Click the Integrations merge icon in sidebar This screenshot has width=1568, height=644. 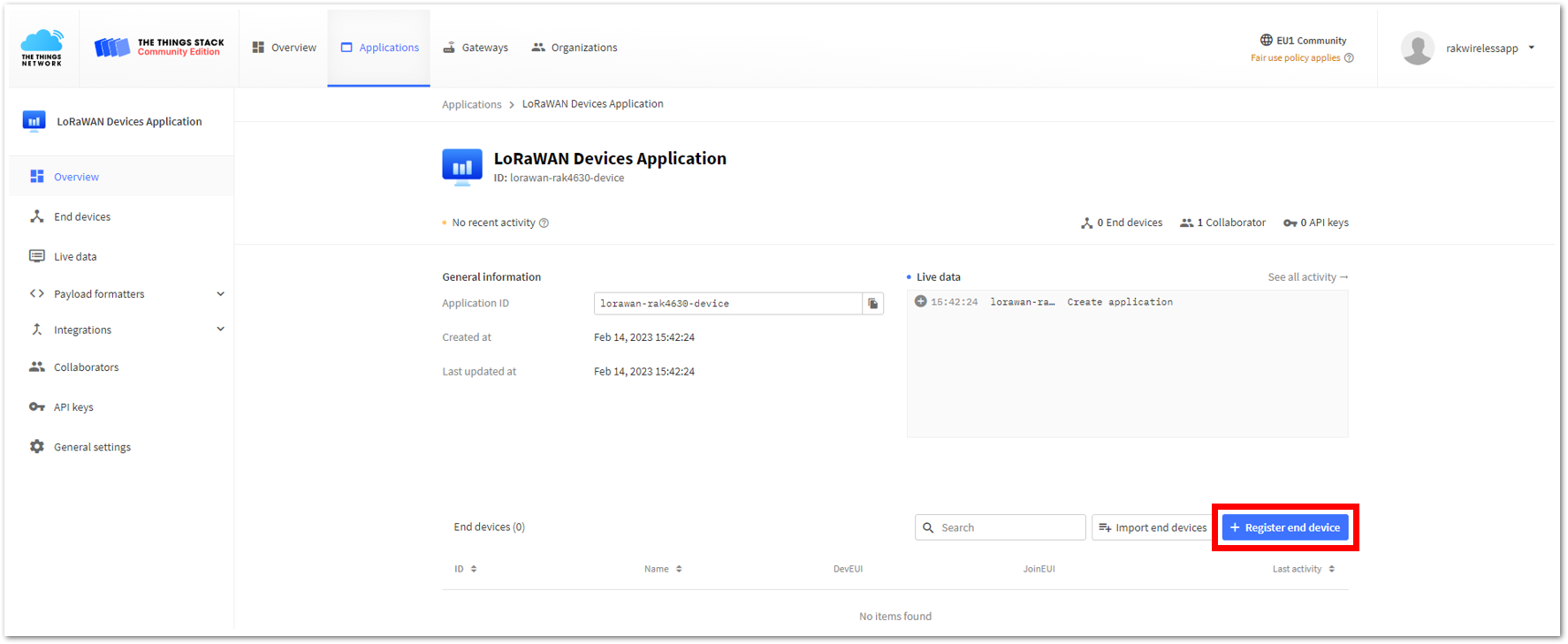tap(37, 330)
